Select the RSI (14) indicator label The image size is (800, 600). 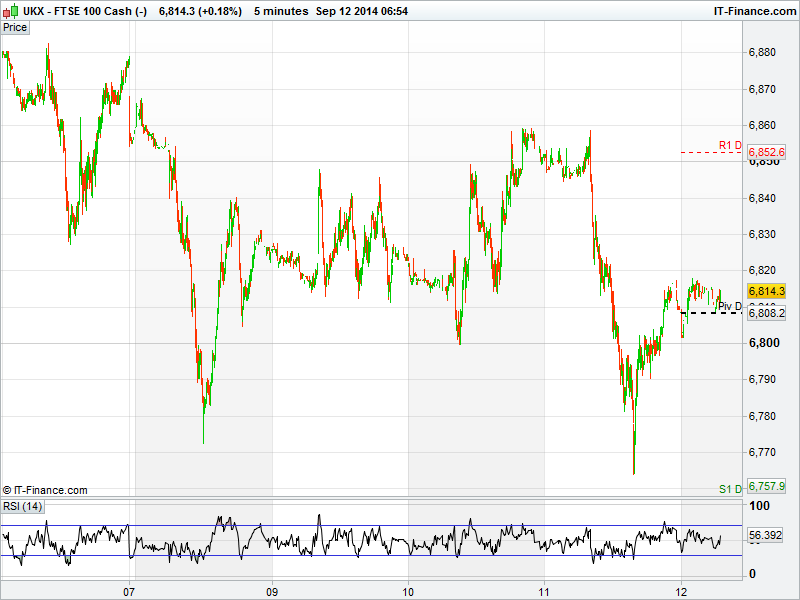23,507
